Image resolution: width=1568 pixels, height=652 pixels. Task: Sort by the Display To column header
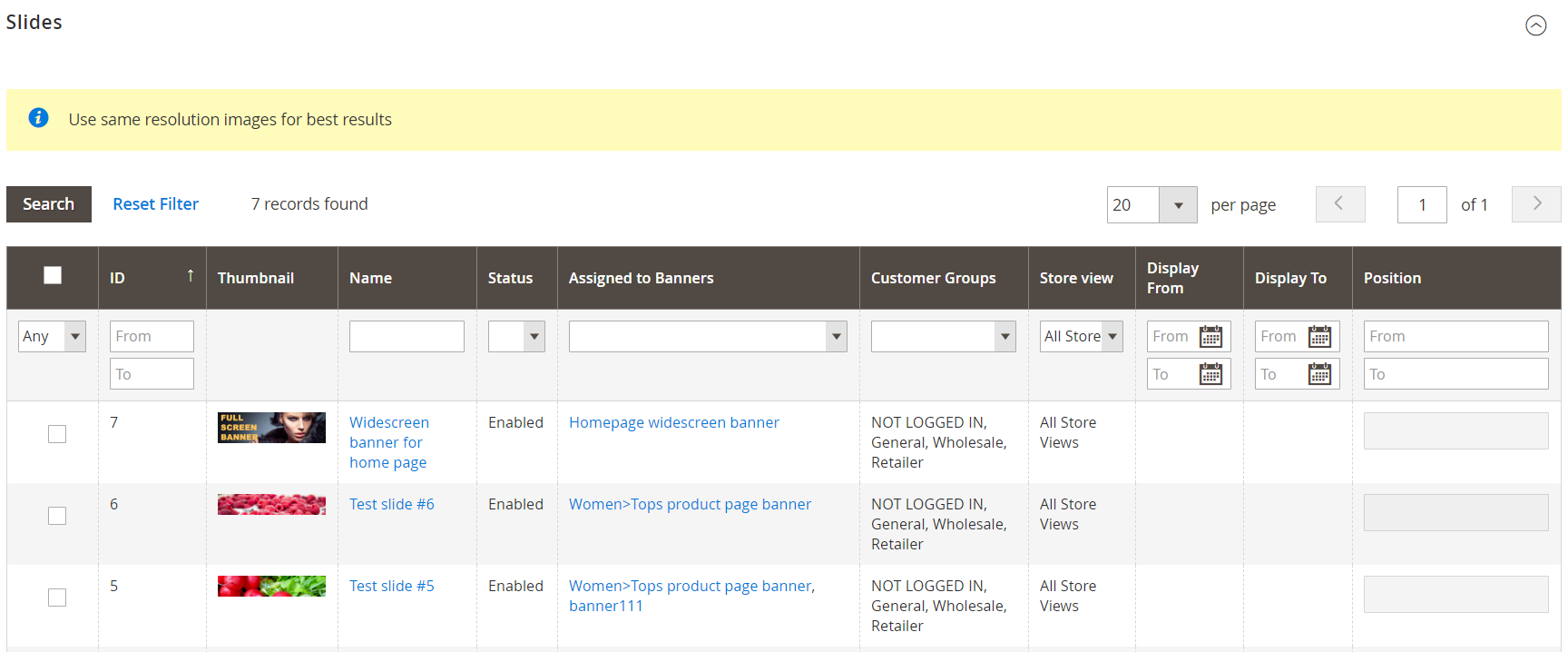(x=1291, y=278)
